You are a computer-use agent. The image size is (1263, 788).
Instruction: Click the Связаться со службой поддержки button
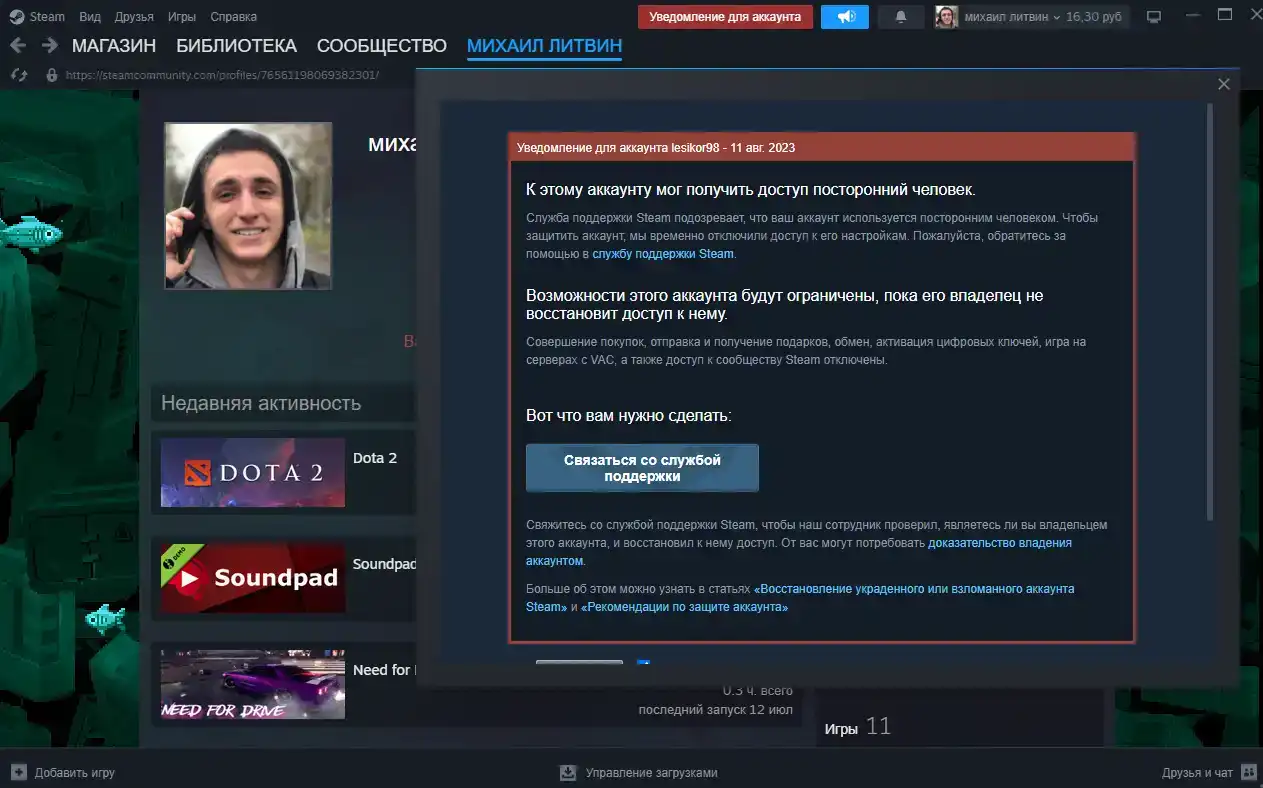[642, 468]
